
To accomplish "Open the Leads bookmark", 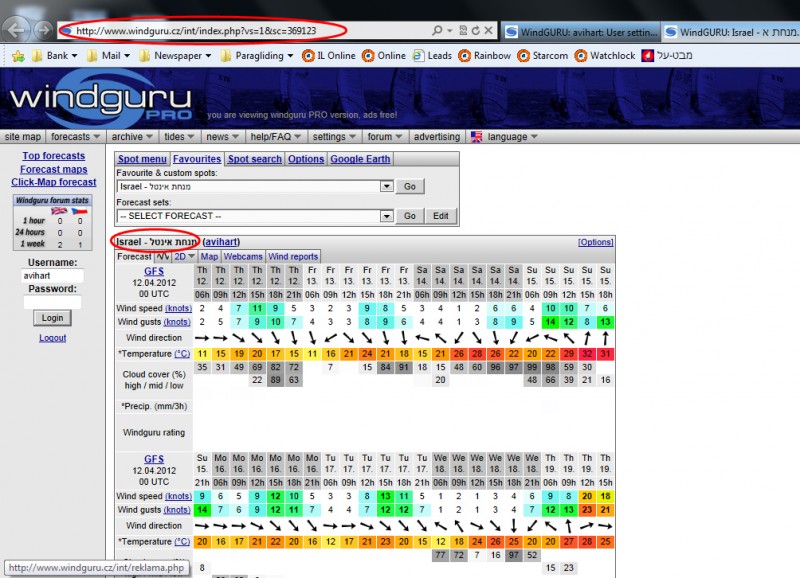I will (433, 56).
